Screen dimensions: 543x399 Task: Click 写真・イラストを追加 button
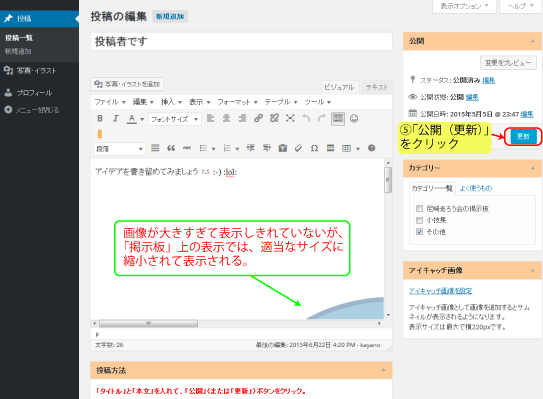pyautogui.click(x=127, y=84)
